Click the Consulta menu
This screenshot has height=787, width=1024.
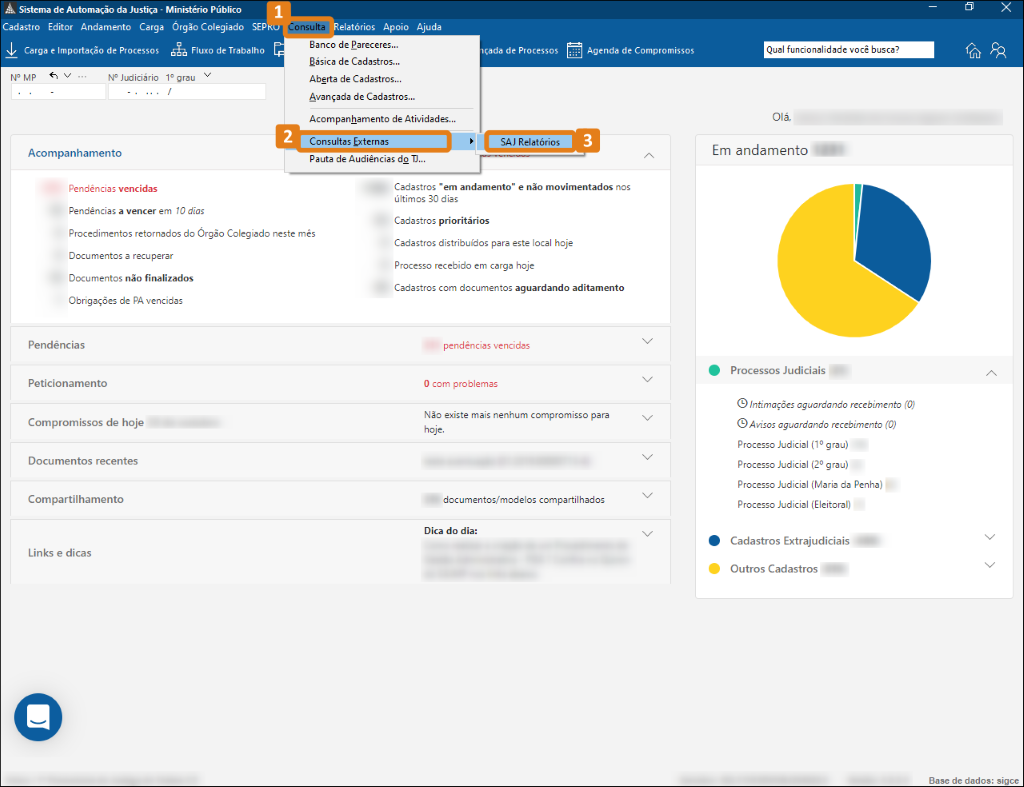pos(307,27)
